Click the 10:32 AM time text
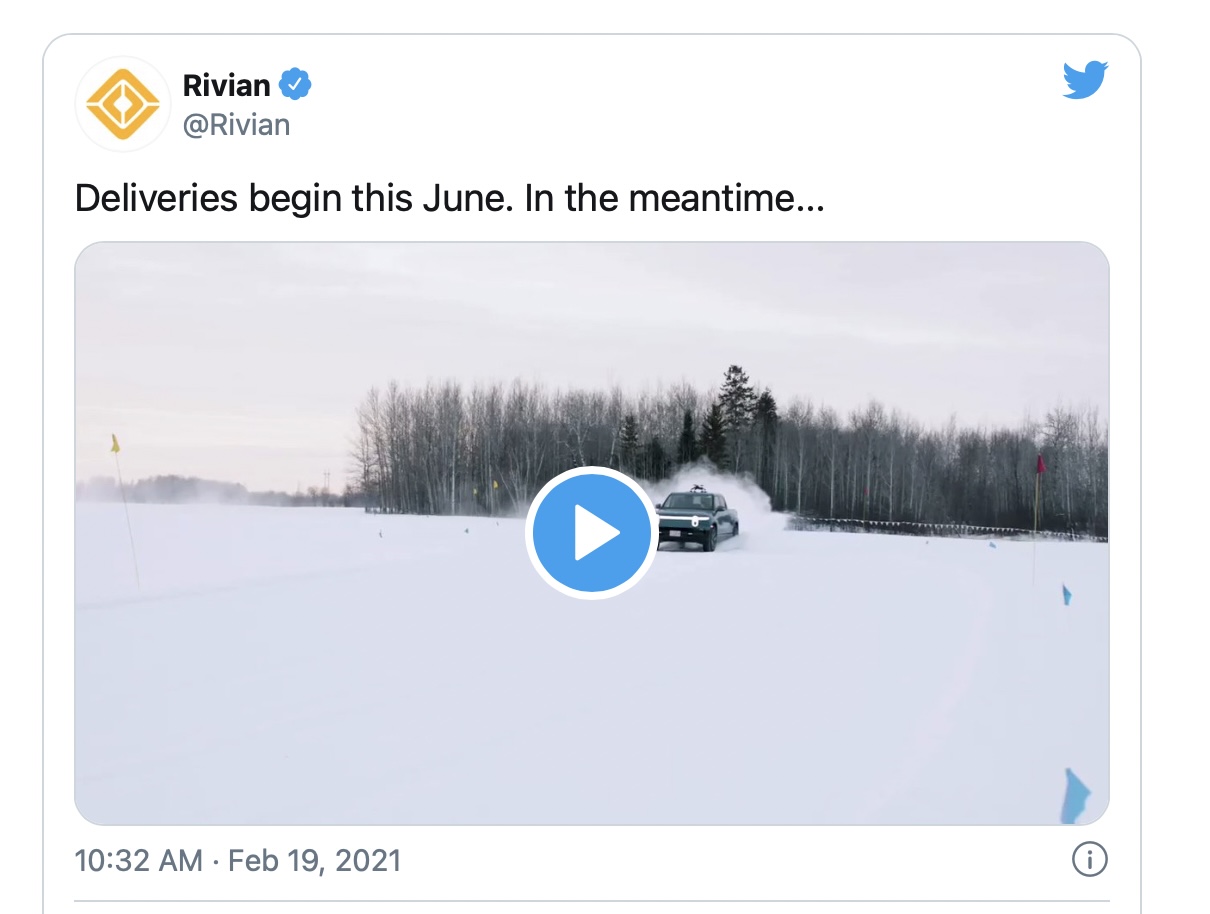 pyautogui.click(x=137, y=858)
